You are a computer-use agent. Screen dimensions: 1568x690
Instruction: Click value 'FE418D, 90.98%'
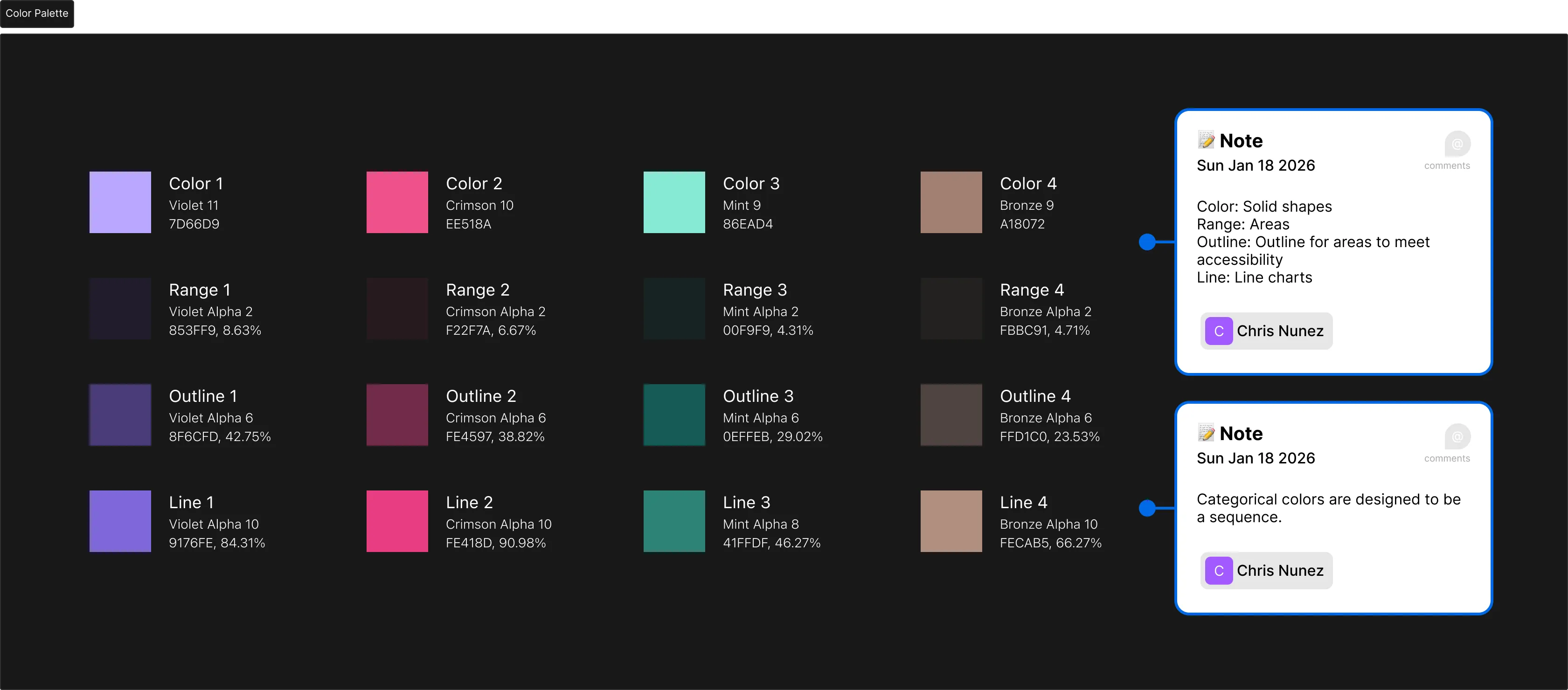click(495, 543)
